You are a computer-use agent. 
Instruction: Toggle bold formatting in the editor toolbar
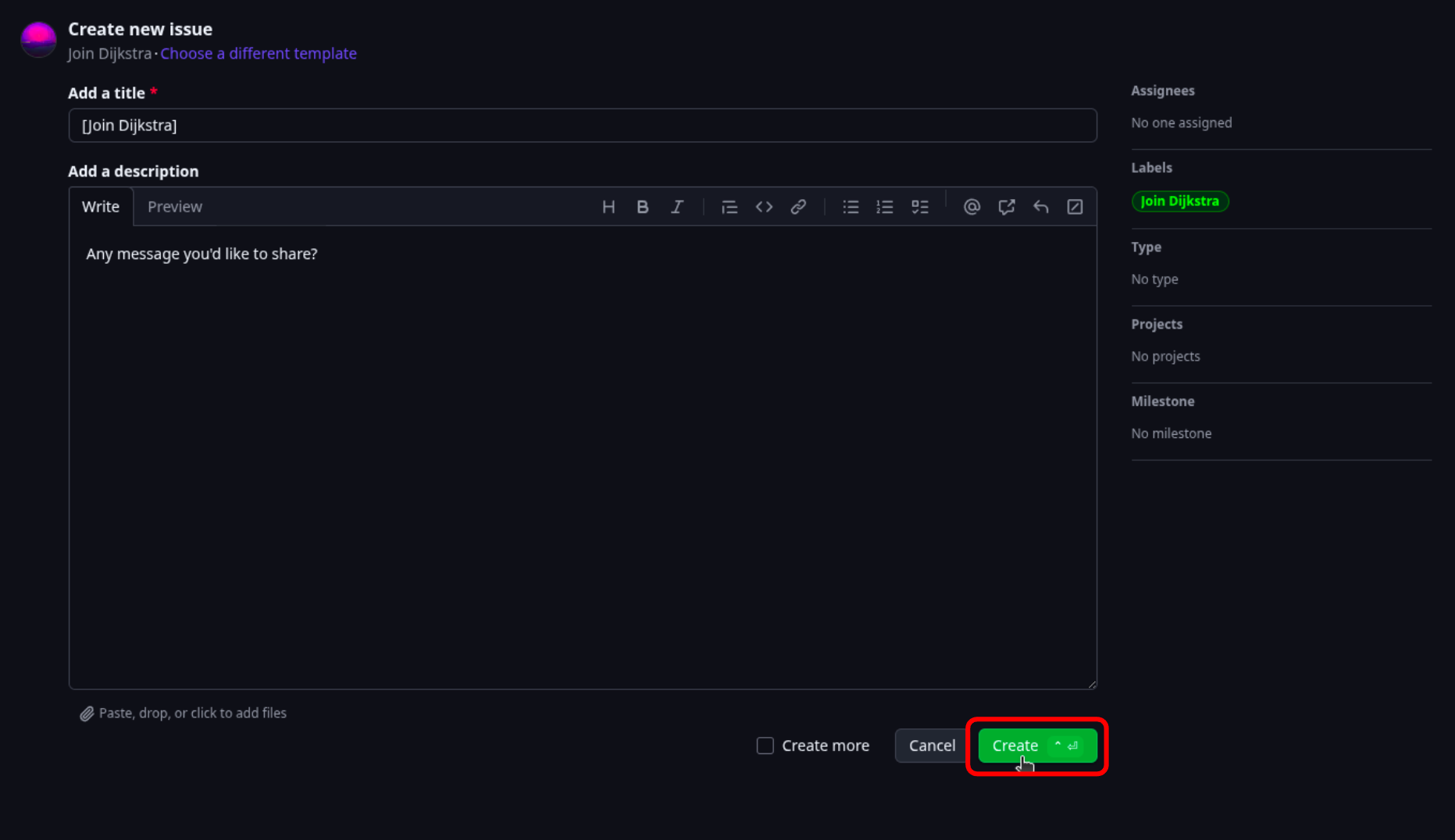pos(642,206)
